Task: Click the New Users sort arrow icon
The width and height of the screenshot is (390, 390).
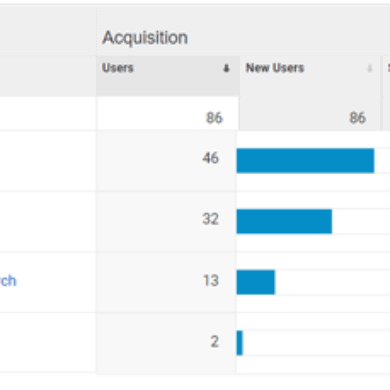Action: coord(369,68)
